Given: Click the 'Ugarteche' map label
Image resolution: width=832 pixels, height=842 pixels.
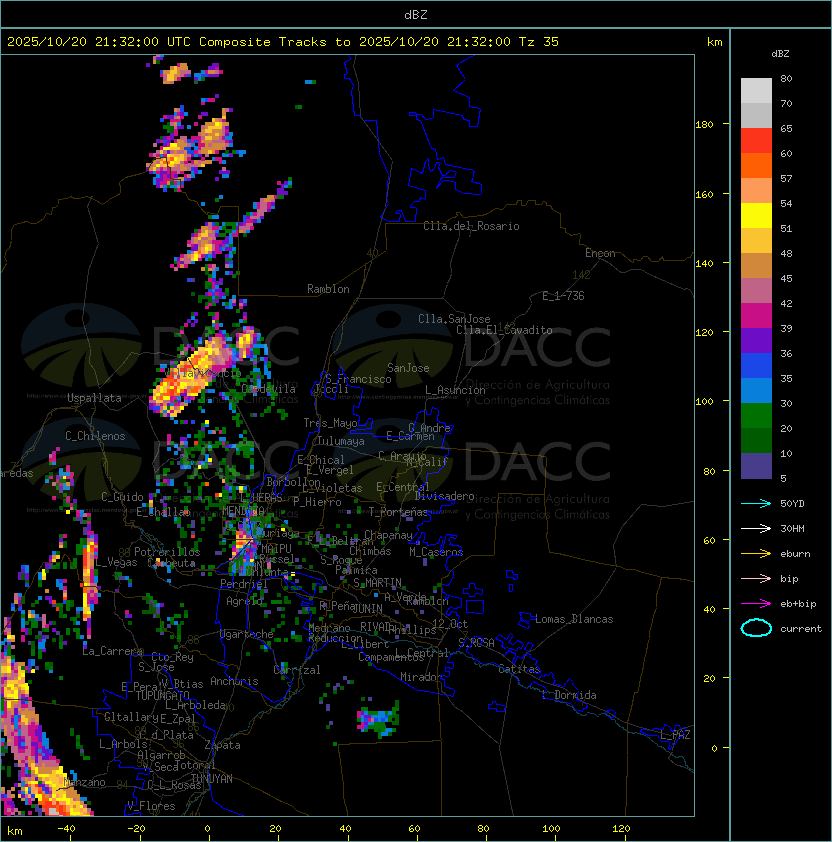Looking at the screenshot, I should (x=247, y=635).
